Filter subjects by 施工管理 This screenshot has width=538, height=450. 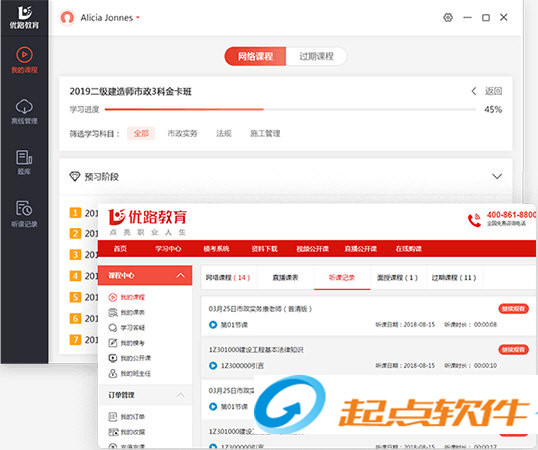pyautogui.click(x=265, y=133)
